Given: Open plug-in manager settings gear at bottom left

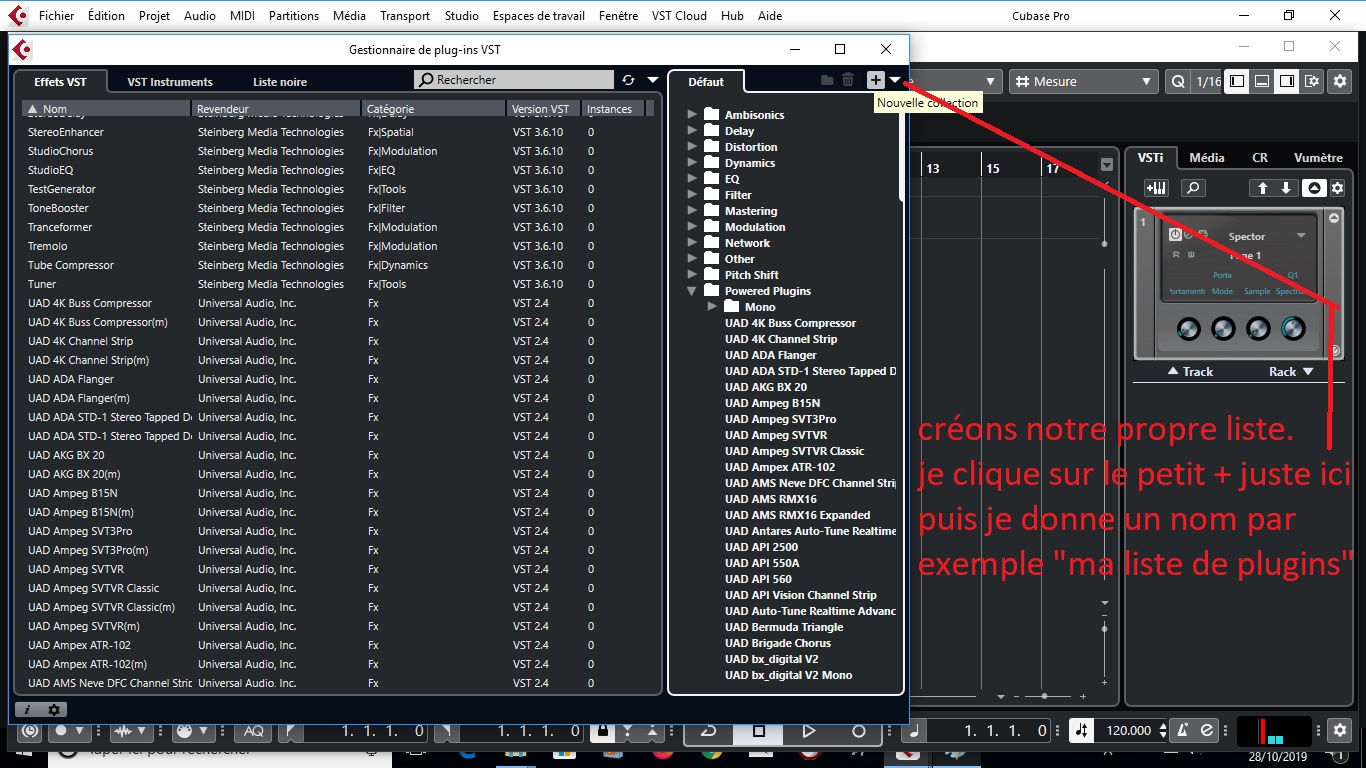Looking at the screenshot, I should [54, 709].
